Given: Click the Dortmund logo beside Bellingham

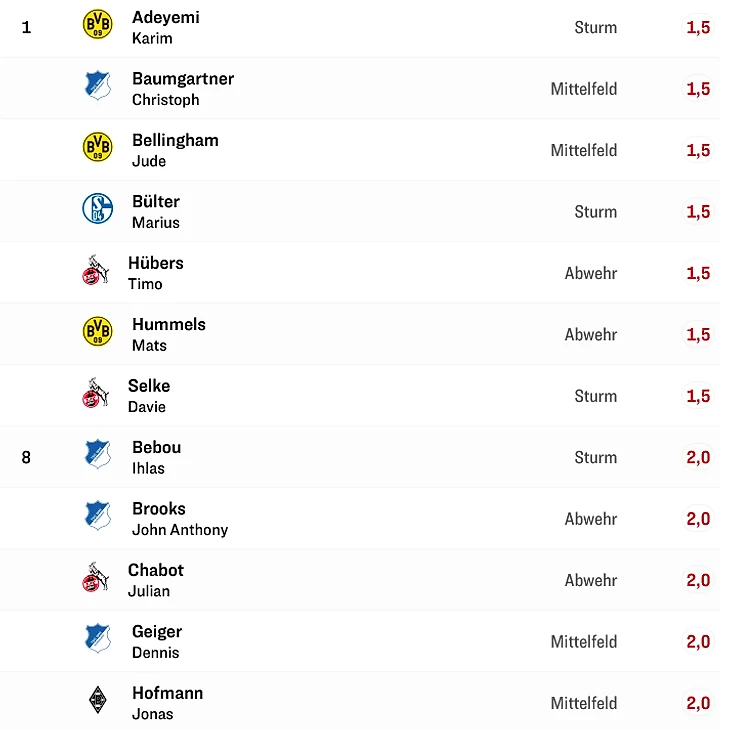Looking at the screenshot, I should tap(97, 147).
